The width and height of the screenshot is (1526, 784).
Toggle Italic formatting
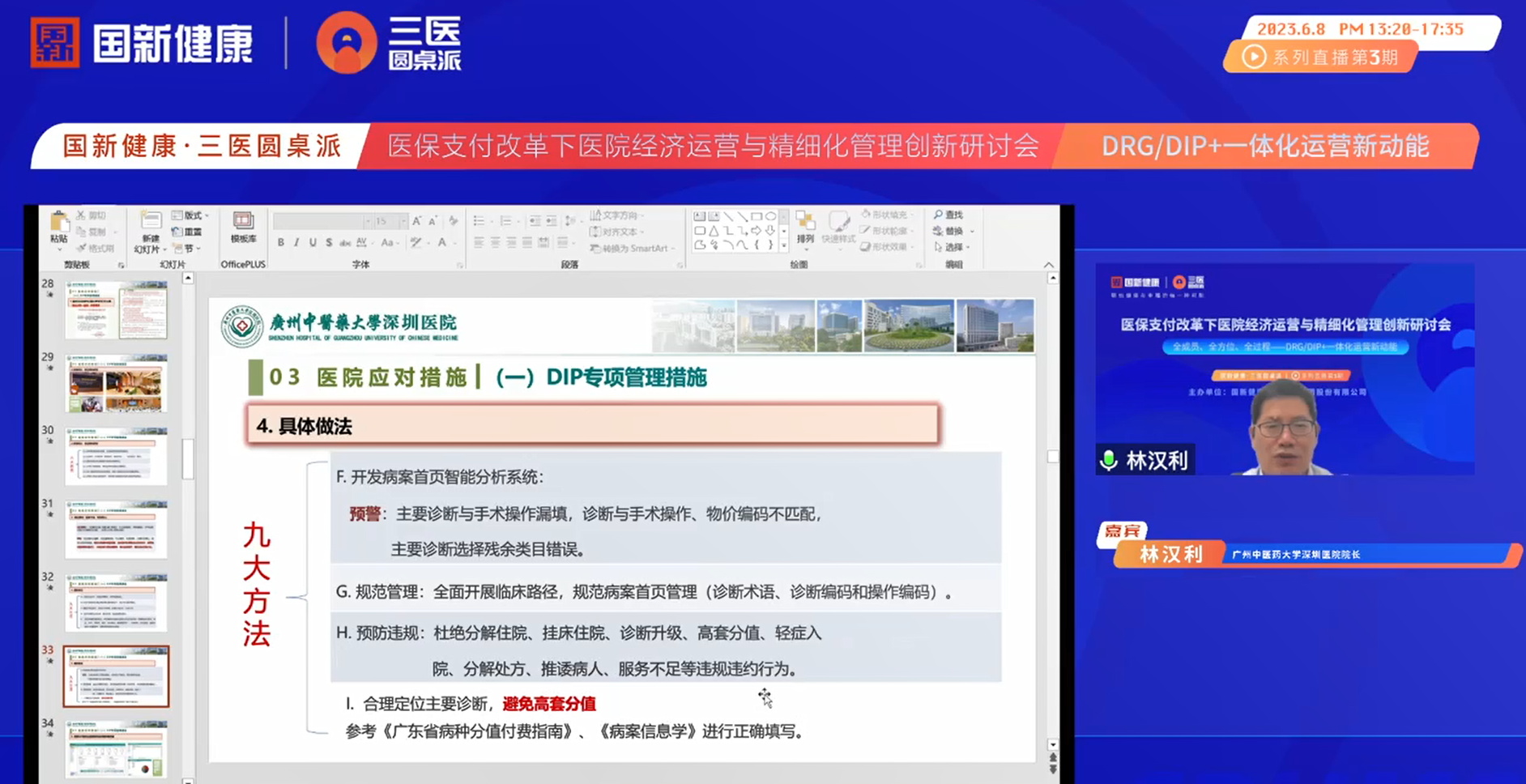coord(296,242)
